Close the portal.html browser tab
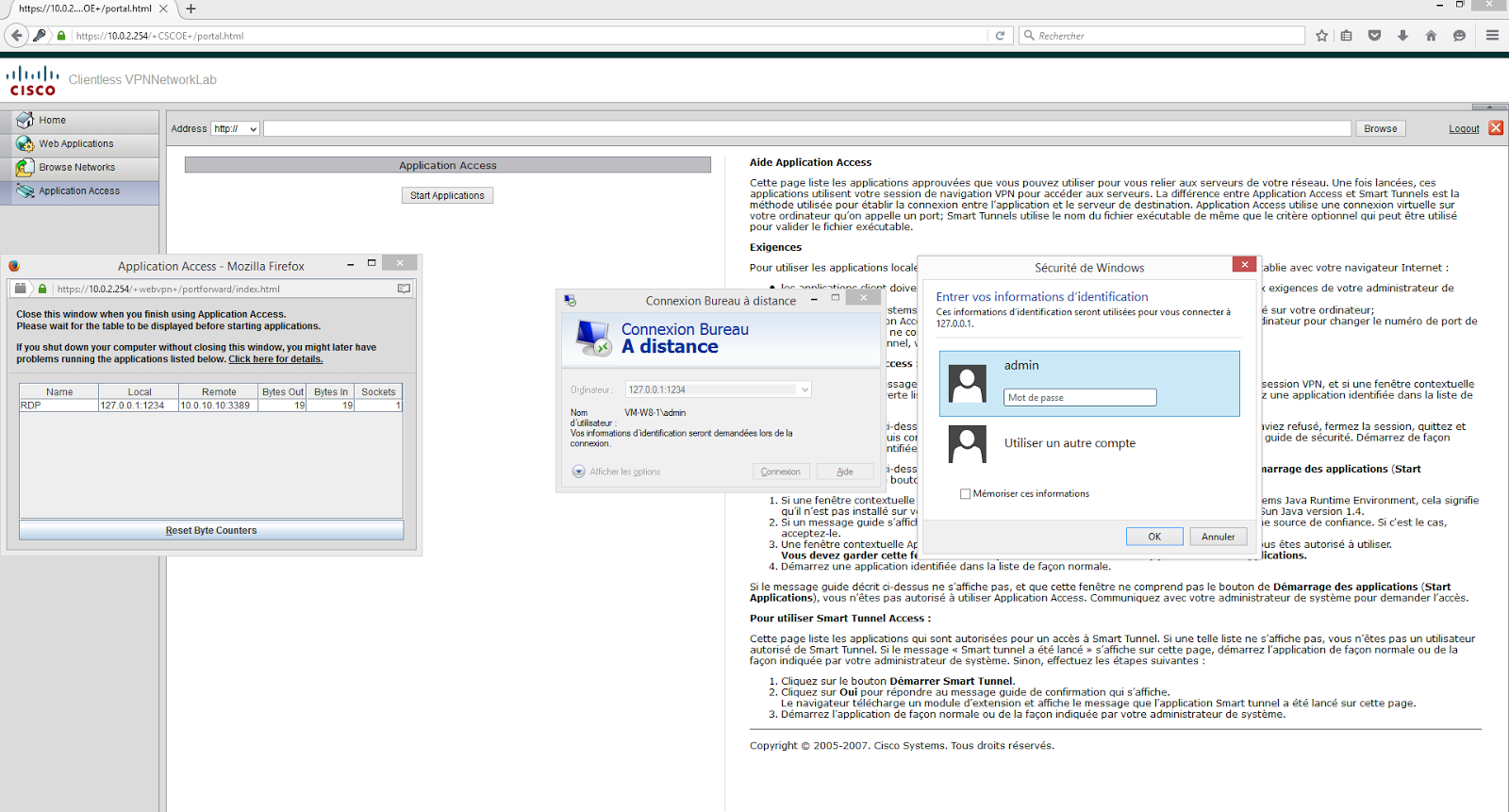 tap(163, 8)
